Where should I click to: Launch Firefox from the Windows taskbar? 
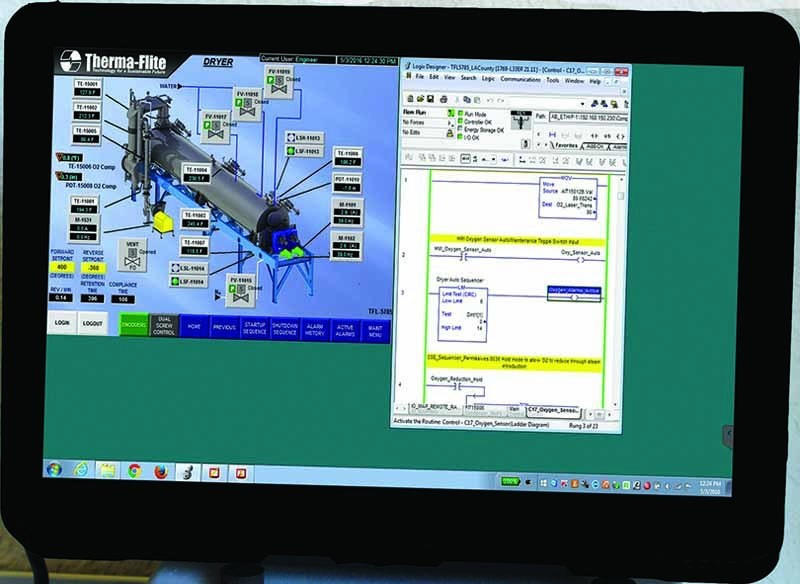pyautogui.click(x=160, y=469)
